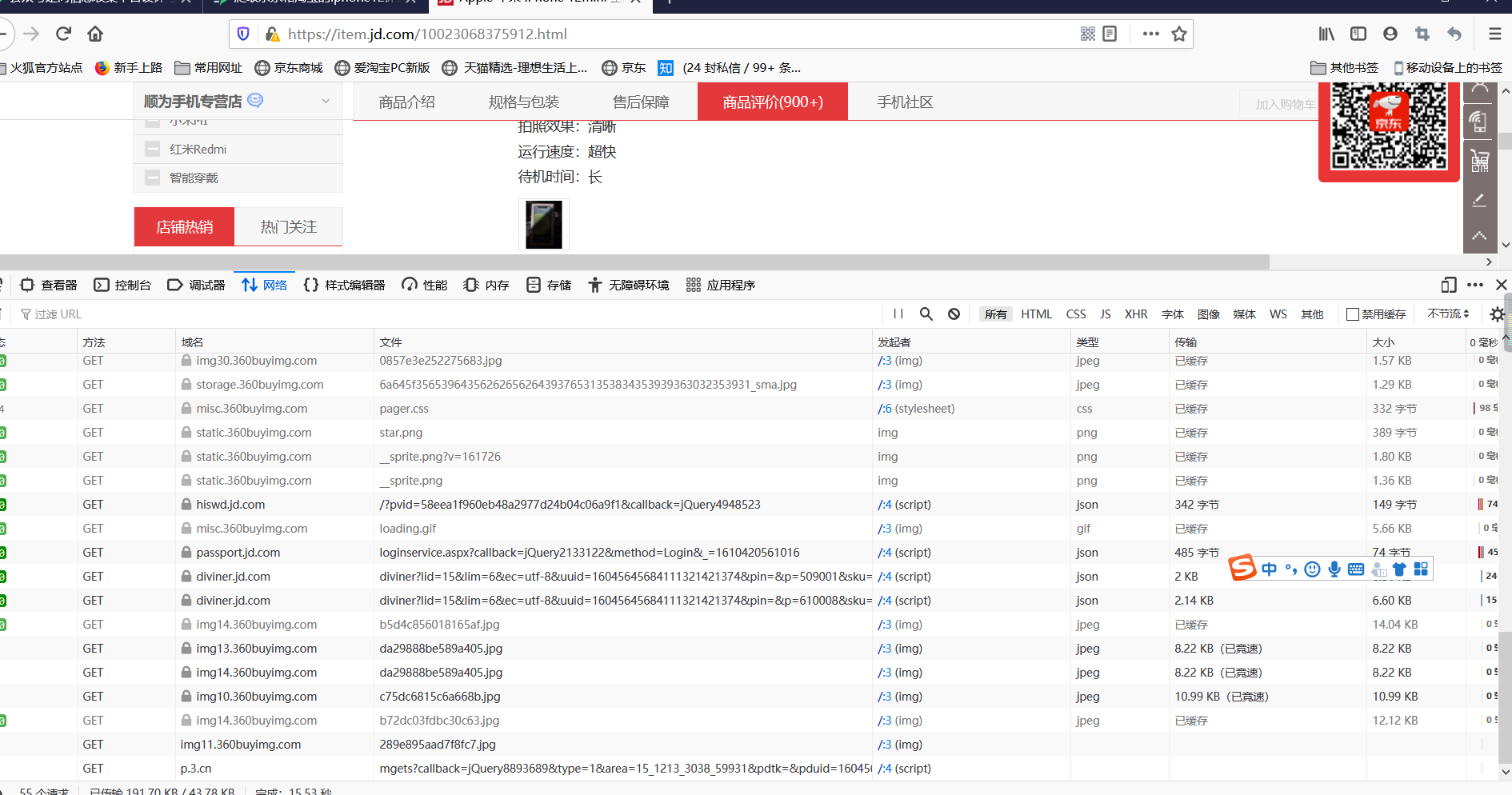Expand the 红米Redmi category
Image resolution: width=1512 pixels, height=795 pixels.
153,149
